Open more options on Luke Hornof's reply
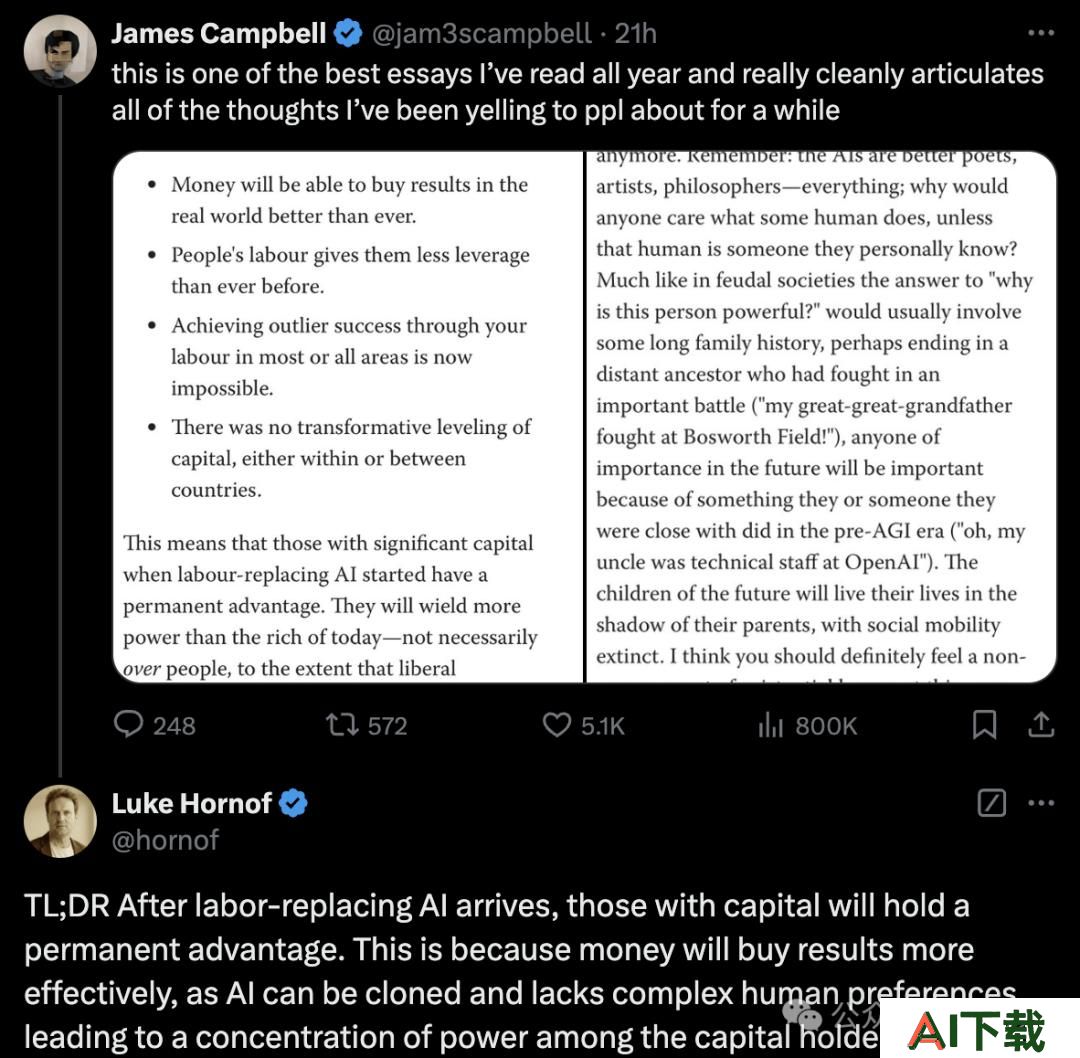Screen dimensions: 1080x1058 [x=1040, y=802]
